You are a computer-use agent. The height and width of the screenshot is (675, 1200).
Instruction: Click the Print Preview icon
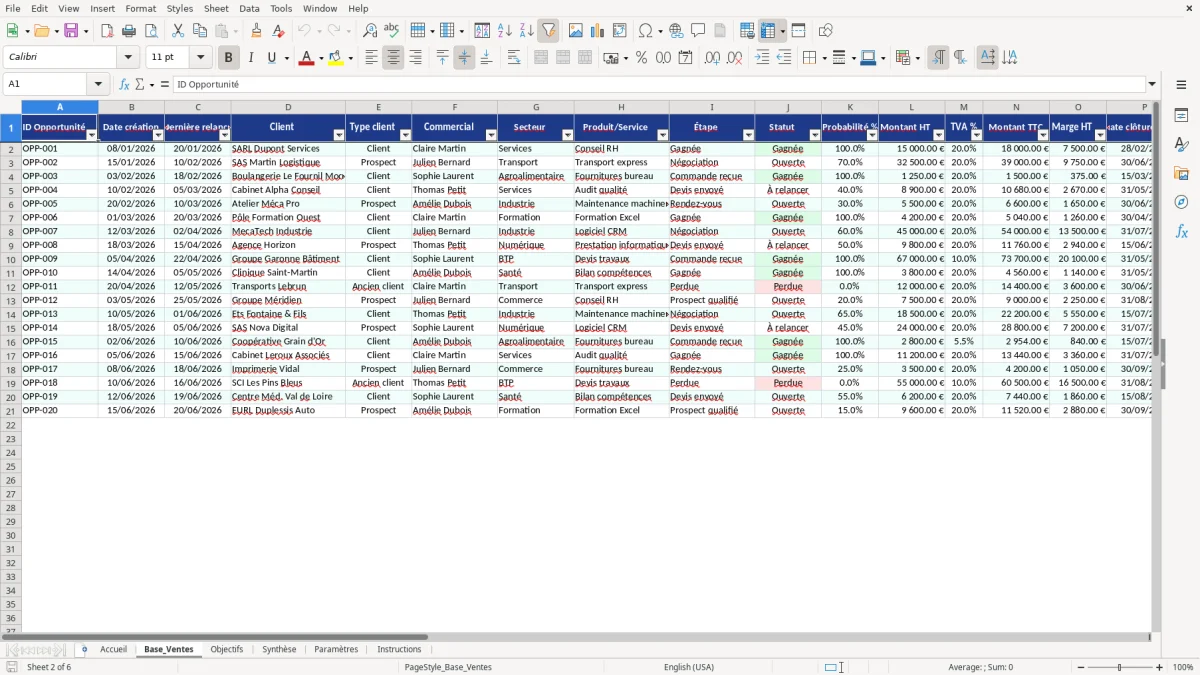coord(150,31)
